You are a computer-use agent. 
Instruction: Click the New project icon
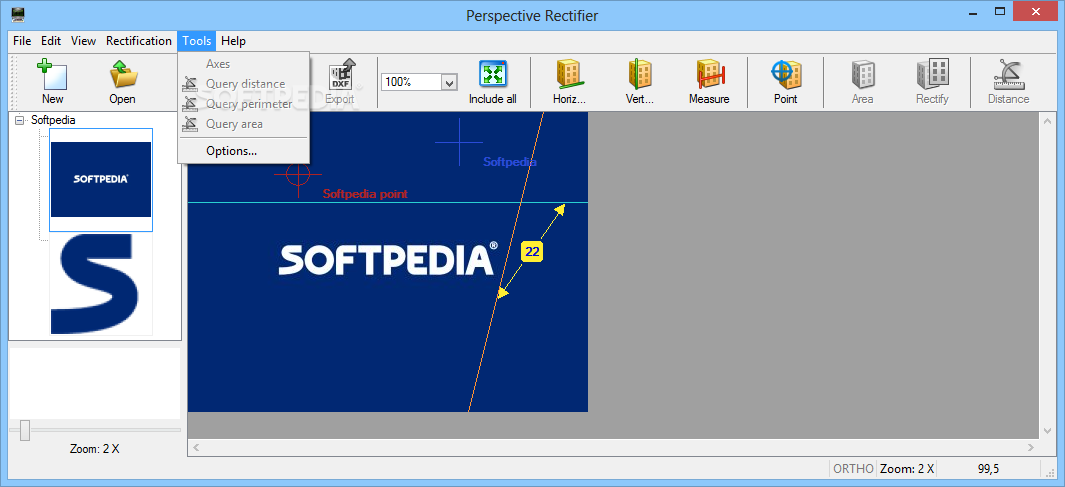[x=52, y=74]
